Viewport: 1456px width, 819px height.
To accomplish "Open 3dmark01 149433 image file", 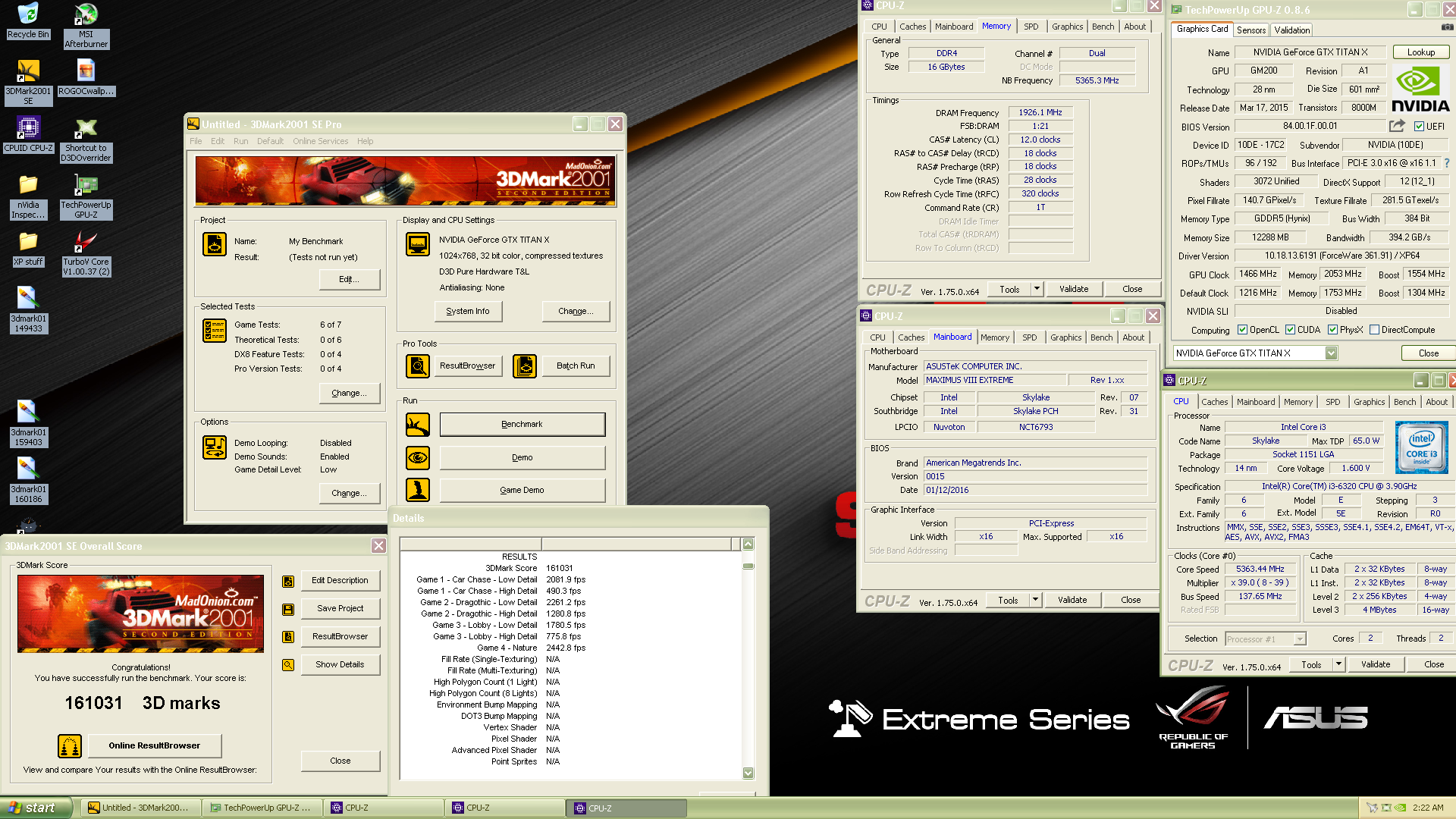I will 28,310.
